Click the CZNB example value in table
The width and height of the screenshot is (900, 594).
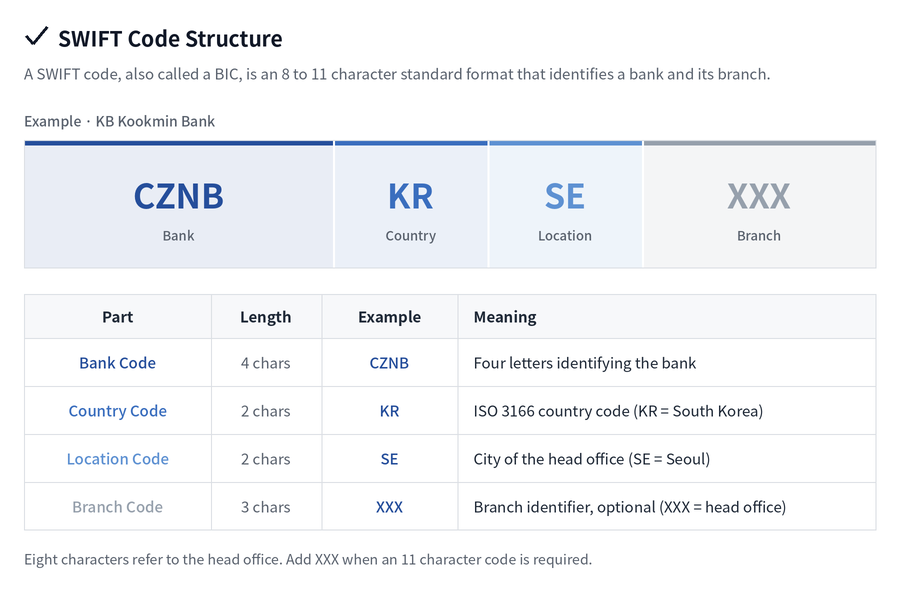[389, 363]
